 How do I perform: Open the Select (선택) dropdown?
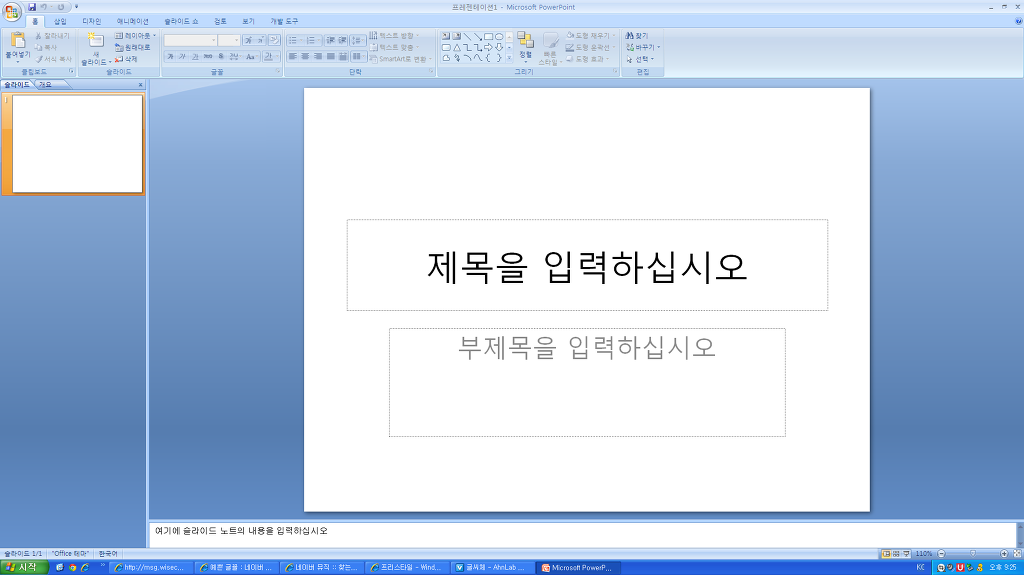(640, 59)
